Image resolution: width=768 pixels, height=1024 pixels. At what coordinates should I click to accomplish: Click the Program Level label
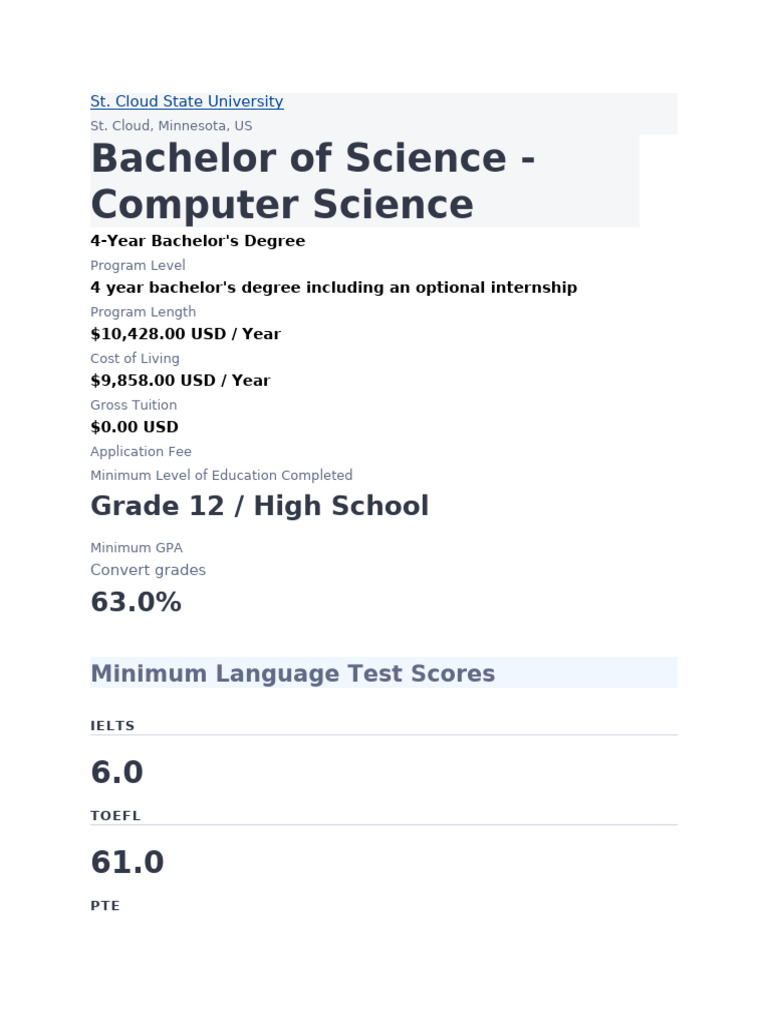[138, 266]
